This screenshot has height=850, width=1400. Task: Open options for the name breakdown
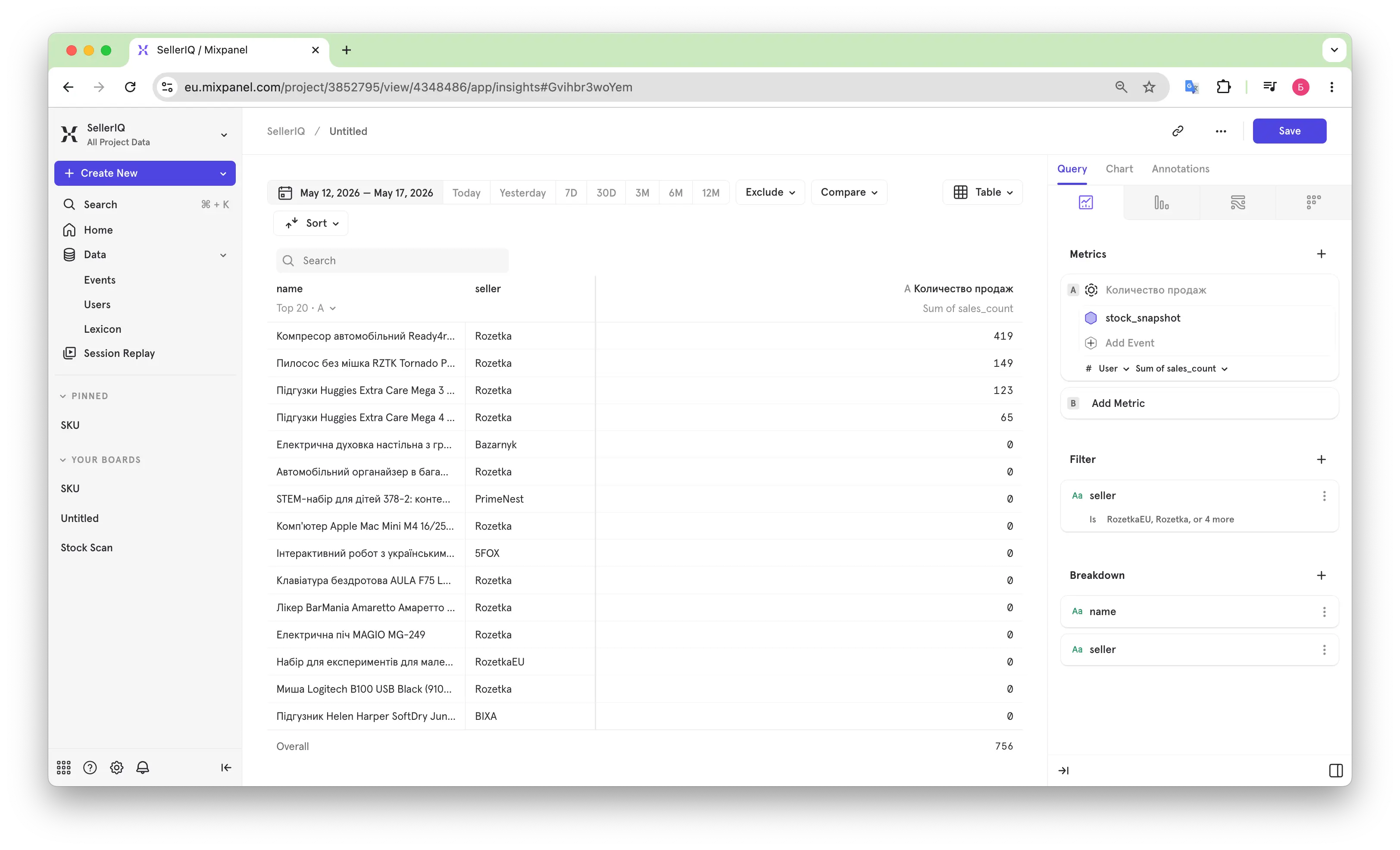tap(1324, 611)
